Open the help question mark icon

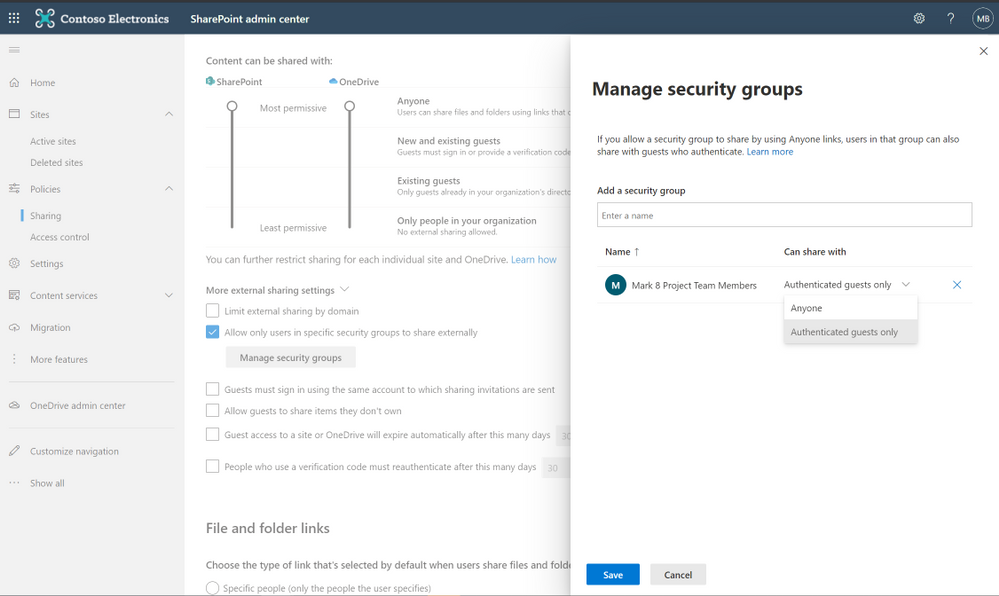(x=951, y=18)
